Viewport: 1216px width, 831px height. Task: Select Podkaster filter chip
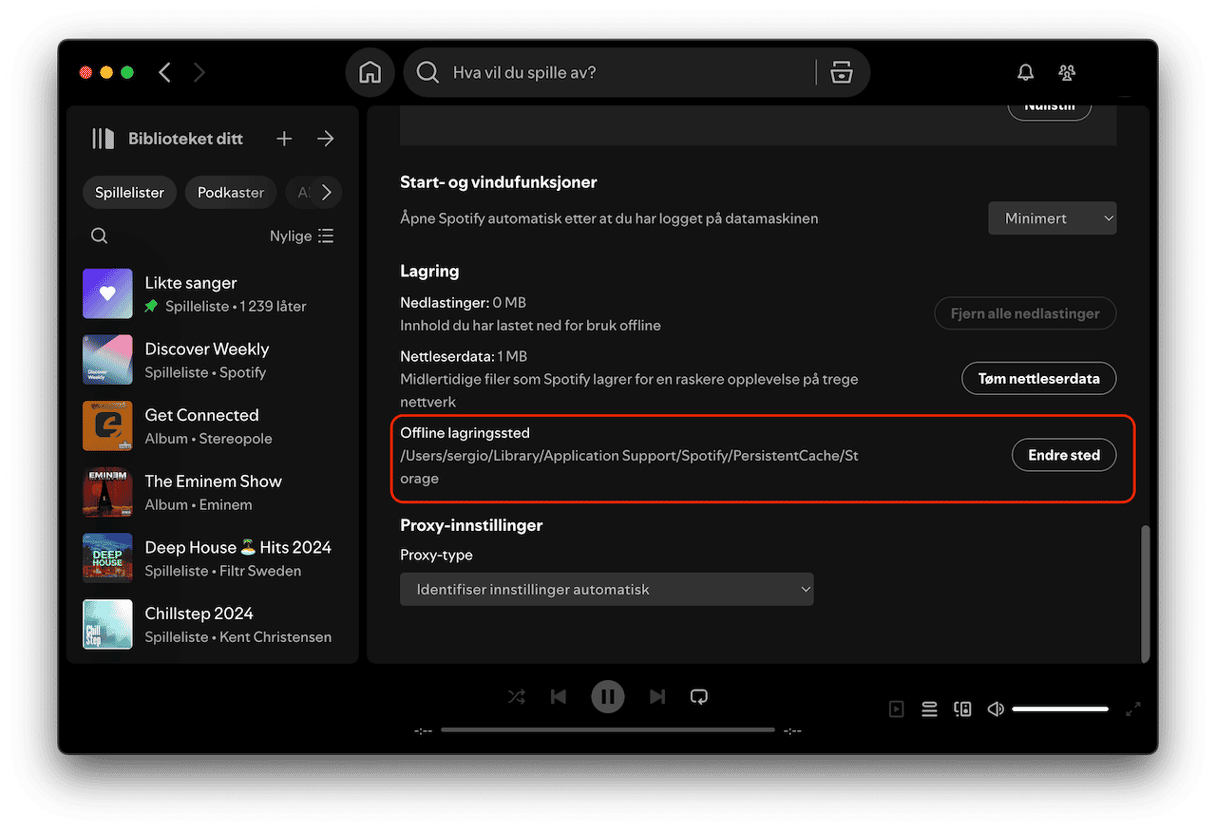point(231,192)
